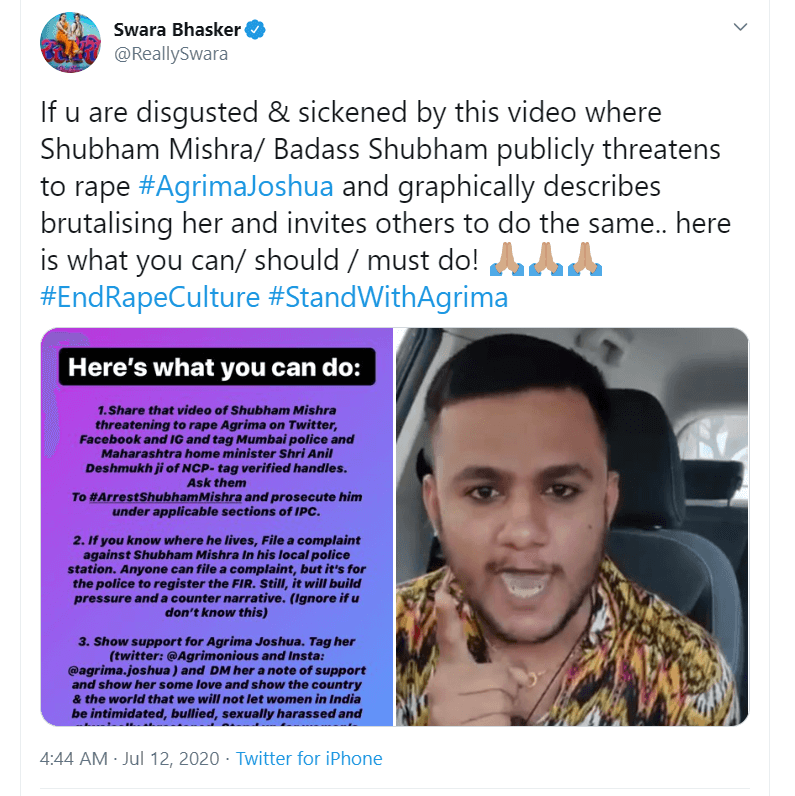Screen dimensions: 795x796
Task: Open the video screenshot of man in car
Action: [572, 526]
